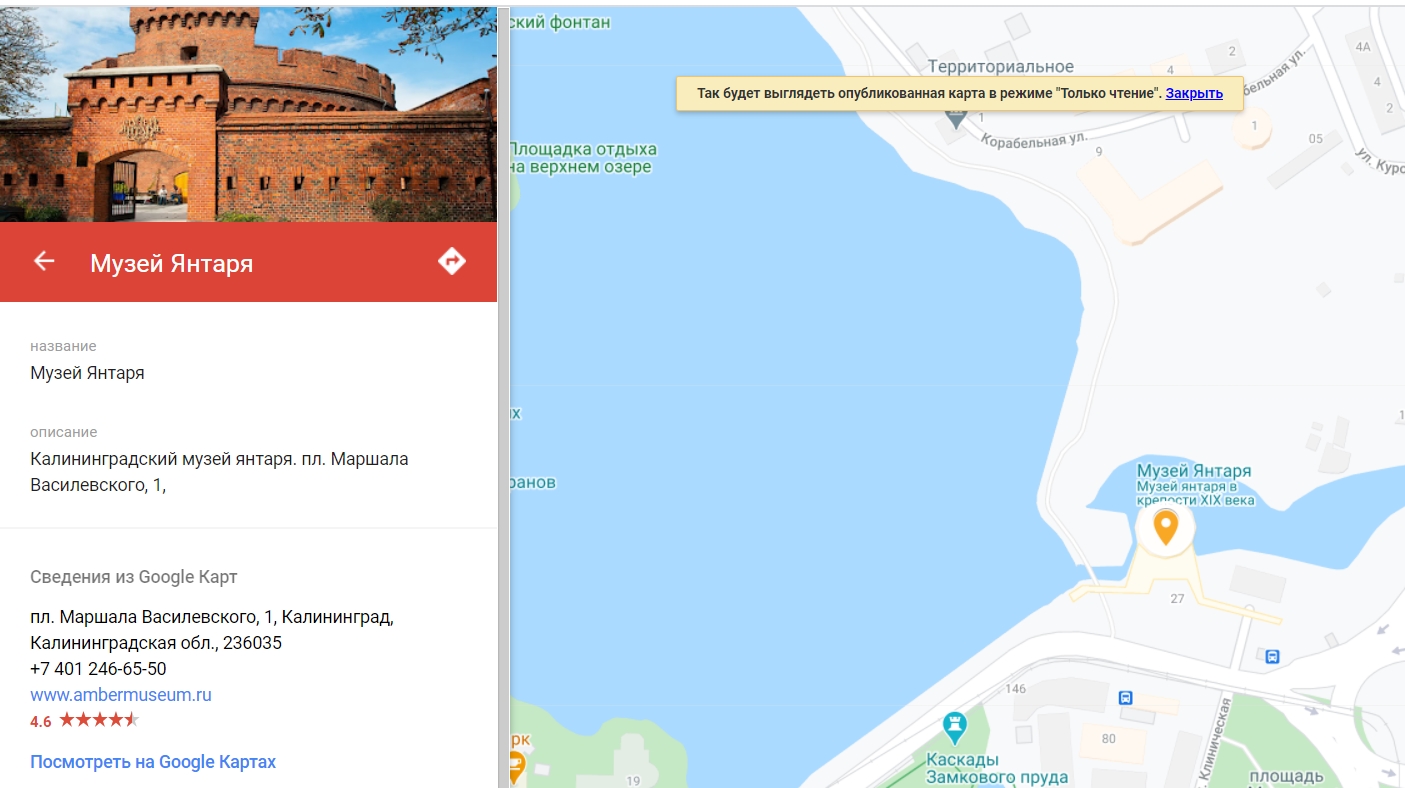Click the gray pin near Территориальное
The image size is (1405, 788).
[955, 115]
